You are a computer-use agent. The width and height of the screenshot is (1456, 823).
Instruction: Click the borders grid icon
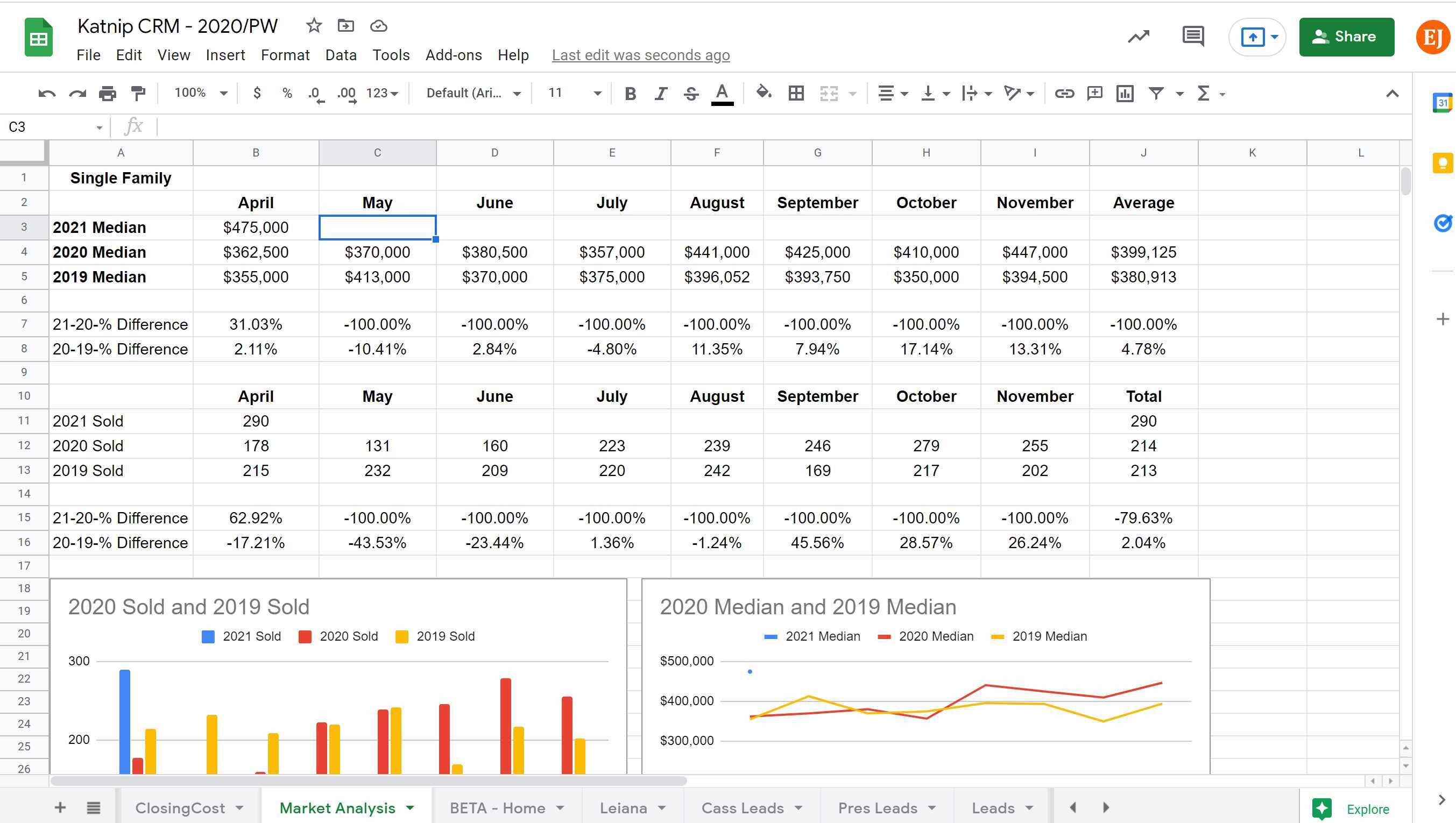(796, 93)
